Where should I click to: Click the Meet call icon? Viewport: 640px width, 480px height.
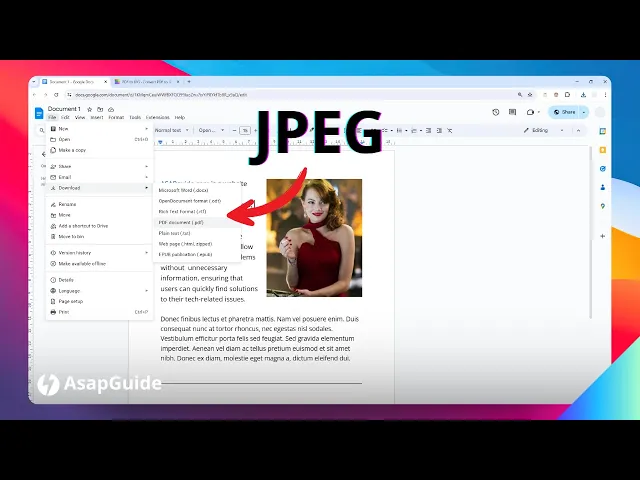click(530, 112)
